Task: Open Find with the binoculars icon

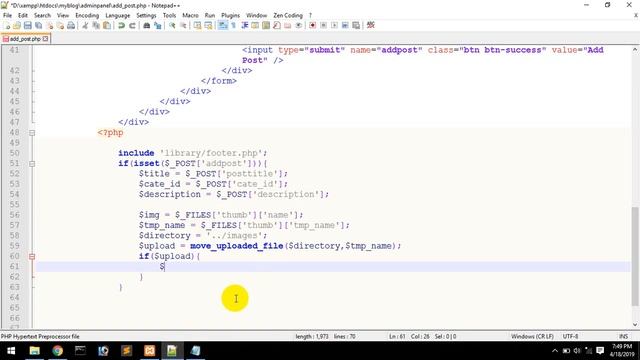Action: click(x=146, y=25)
